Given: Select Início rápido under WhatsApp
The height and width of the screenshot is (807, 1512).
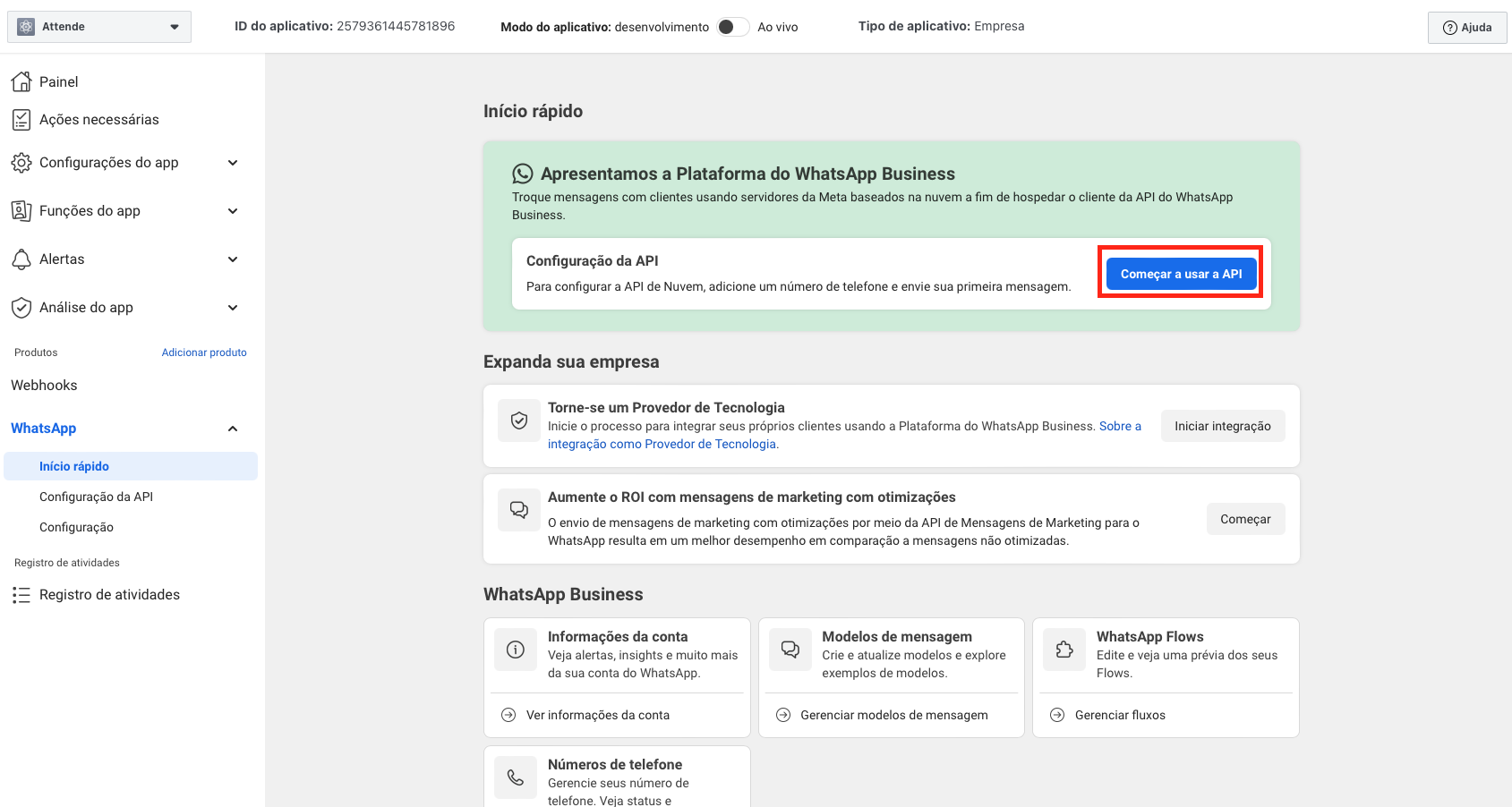Looking at the screenshot, I should pos(131,466).
